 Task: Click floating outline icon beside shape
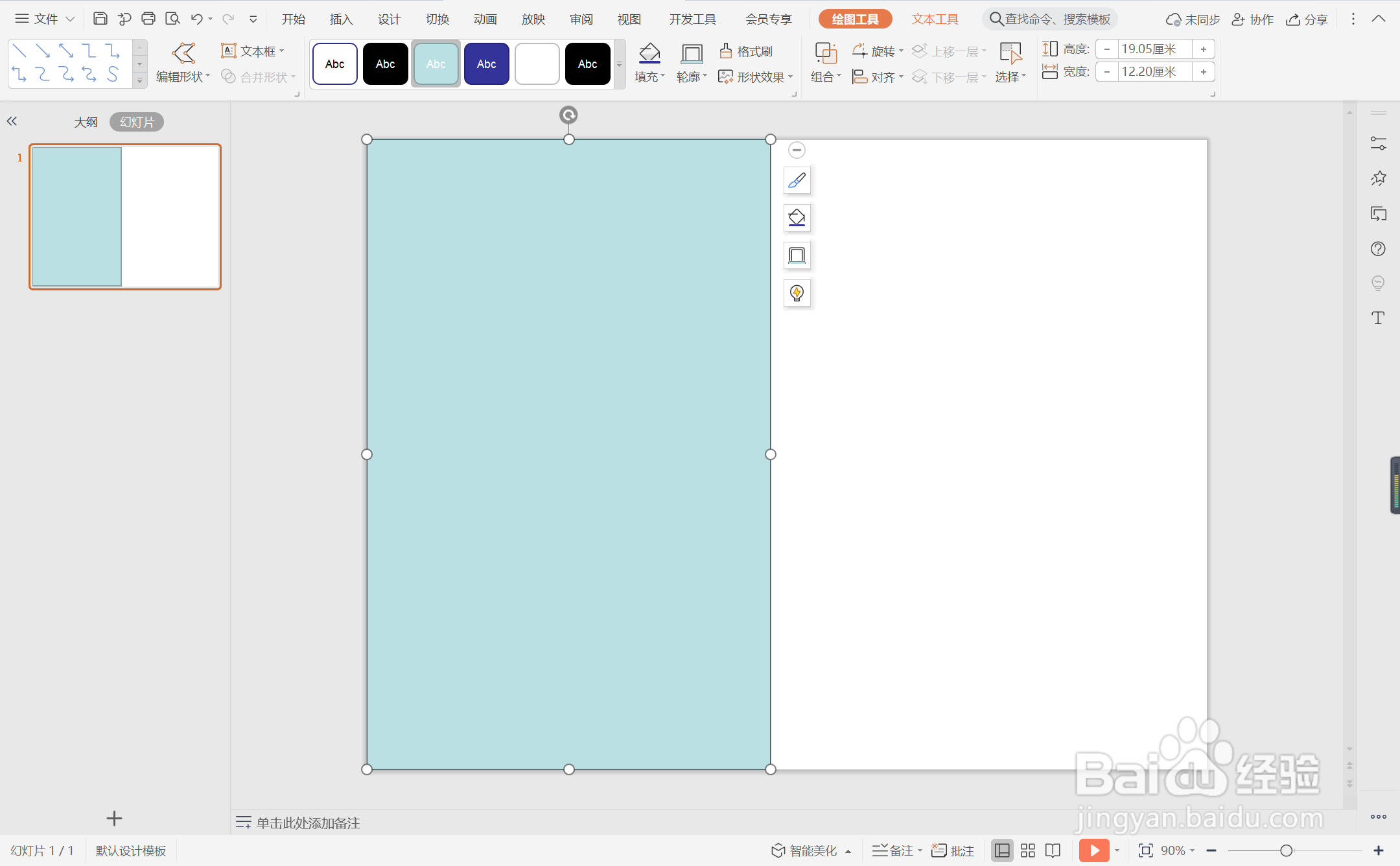point(797,255)
